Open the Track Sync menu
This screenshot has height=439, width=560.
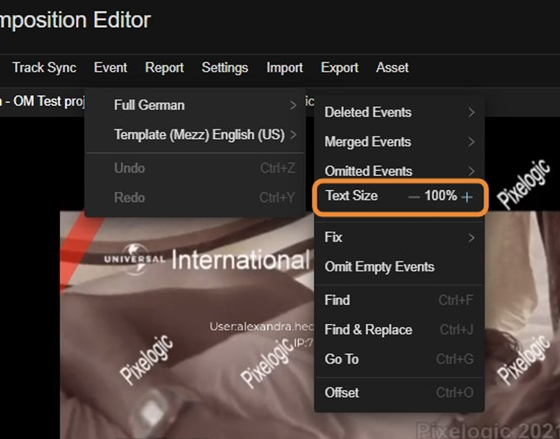click(44, 68)
